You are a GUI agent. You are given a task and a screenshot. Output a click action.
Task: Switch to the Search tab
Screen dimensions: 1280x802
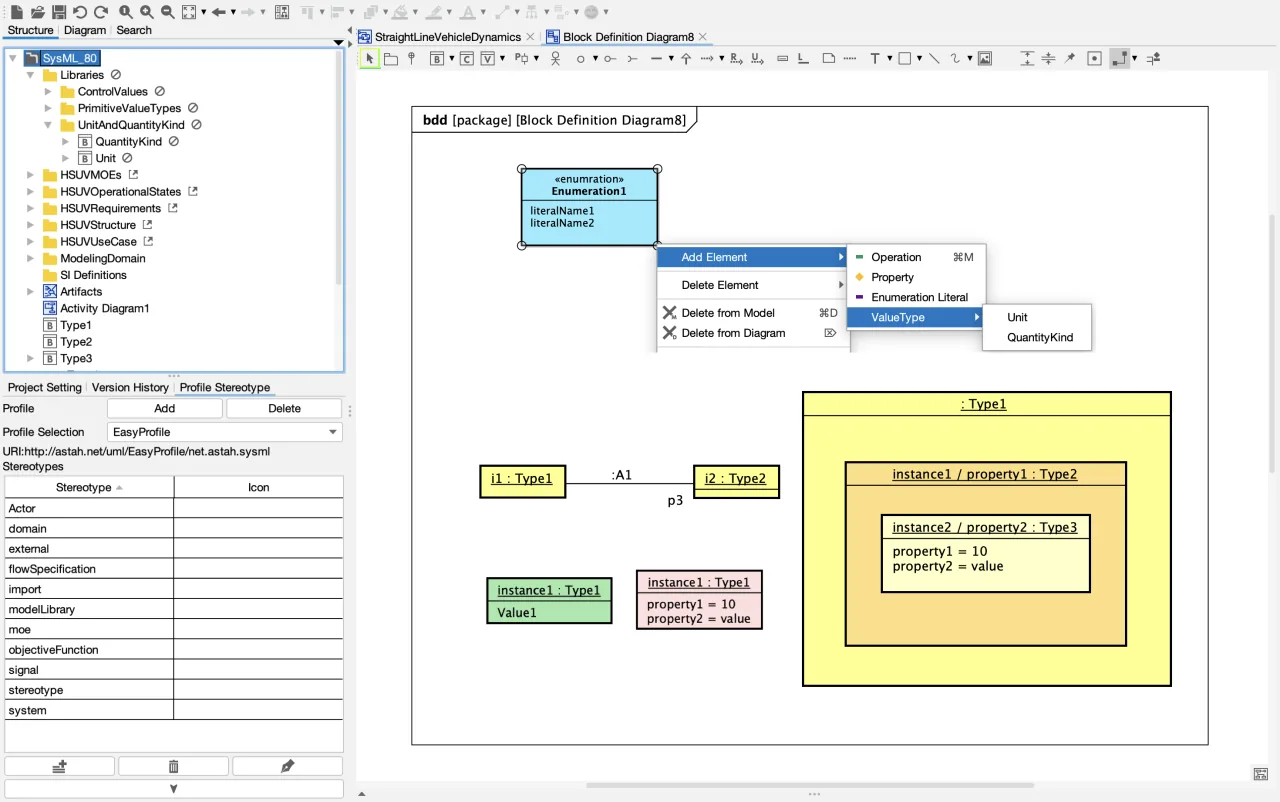click(x=134, y=30)
